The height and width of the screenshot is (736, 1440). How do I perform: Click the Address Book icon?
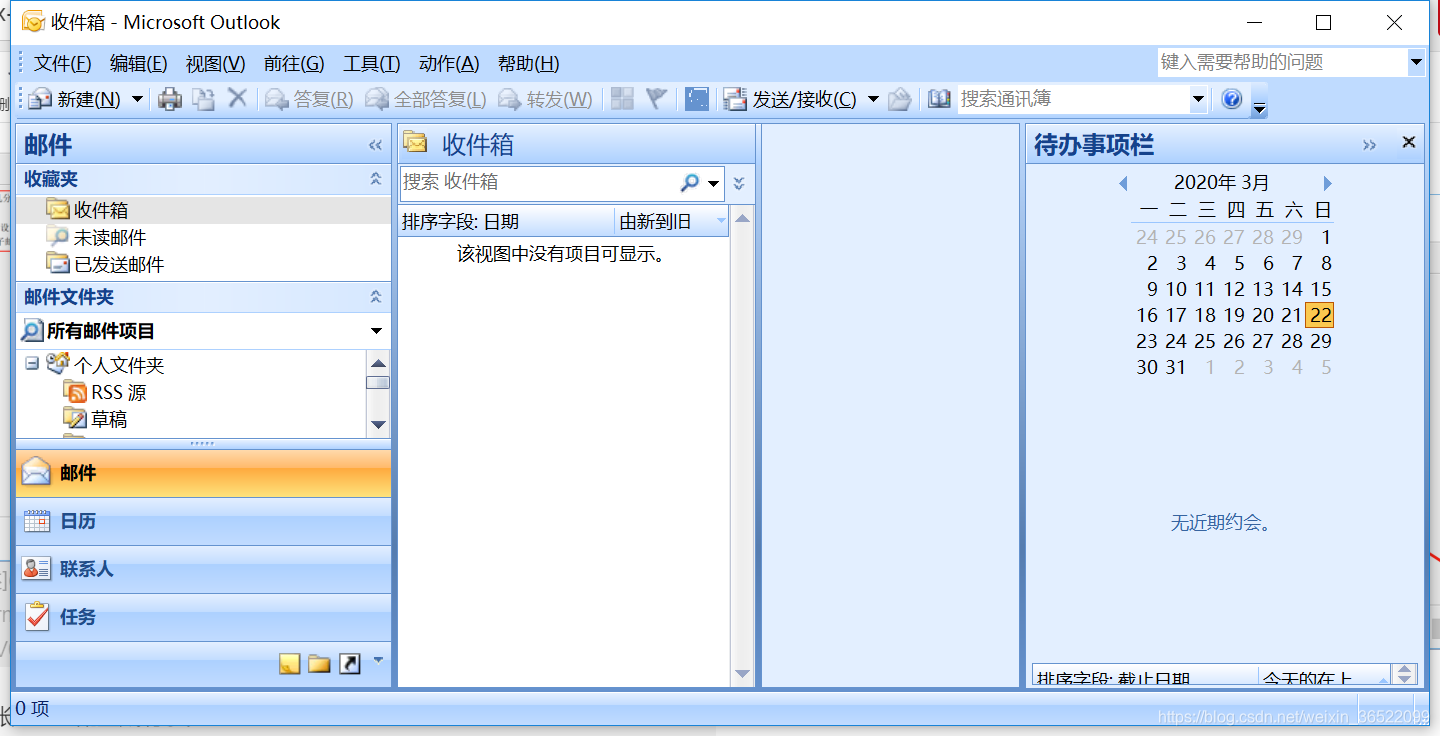[x=939, y=98]
